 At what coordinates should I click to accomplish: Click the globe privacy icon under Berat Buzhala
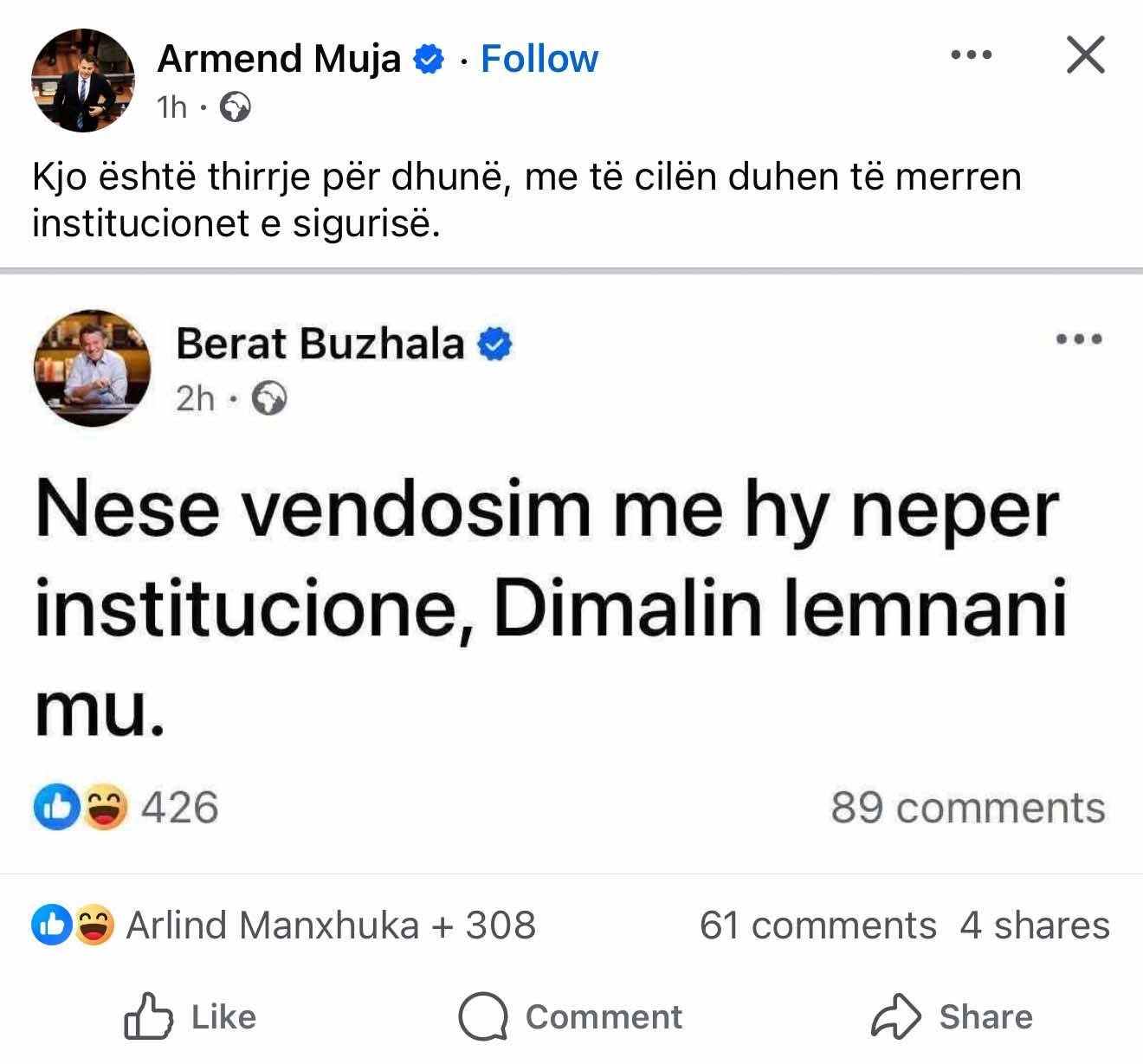pos(269,399)
